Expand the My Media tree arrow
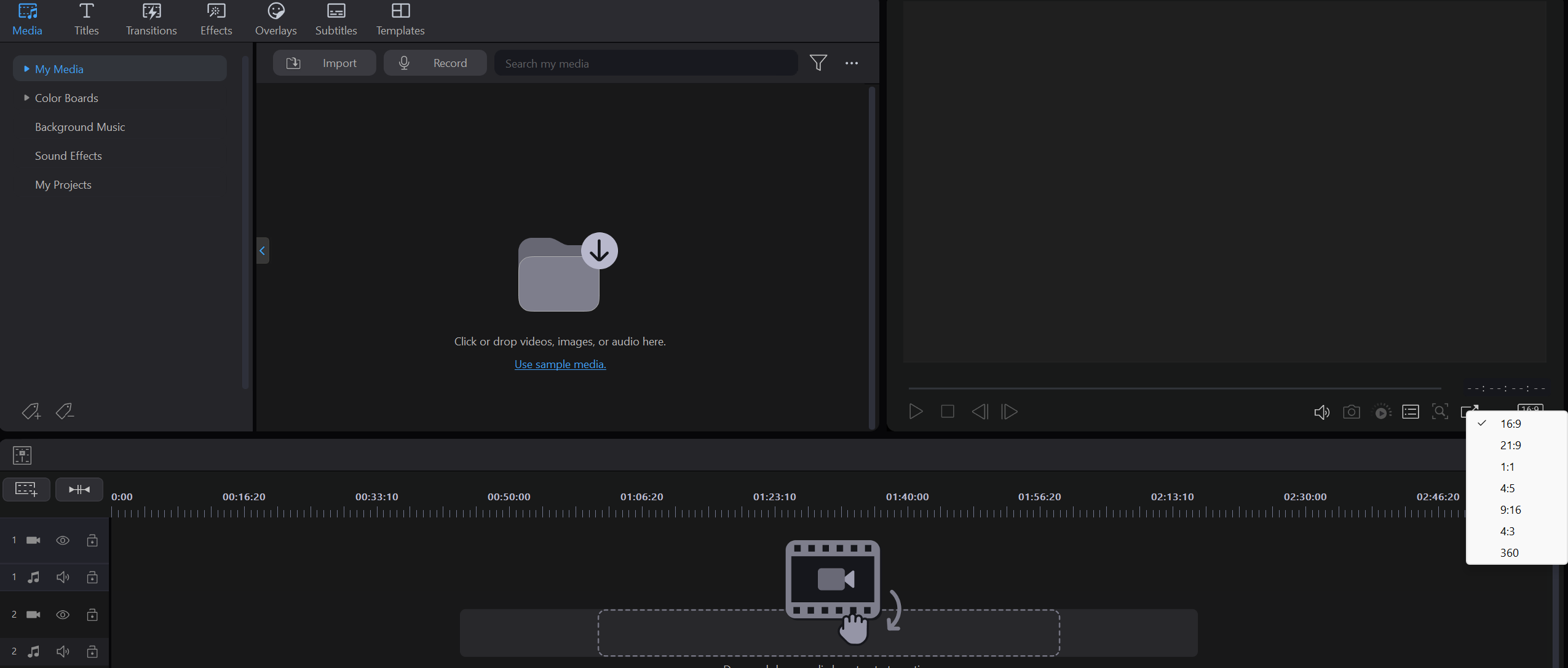 click(x=26, y=69)
